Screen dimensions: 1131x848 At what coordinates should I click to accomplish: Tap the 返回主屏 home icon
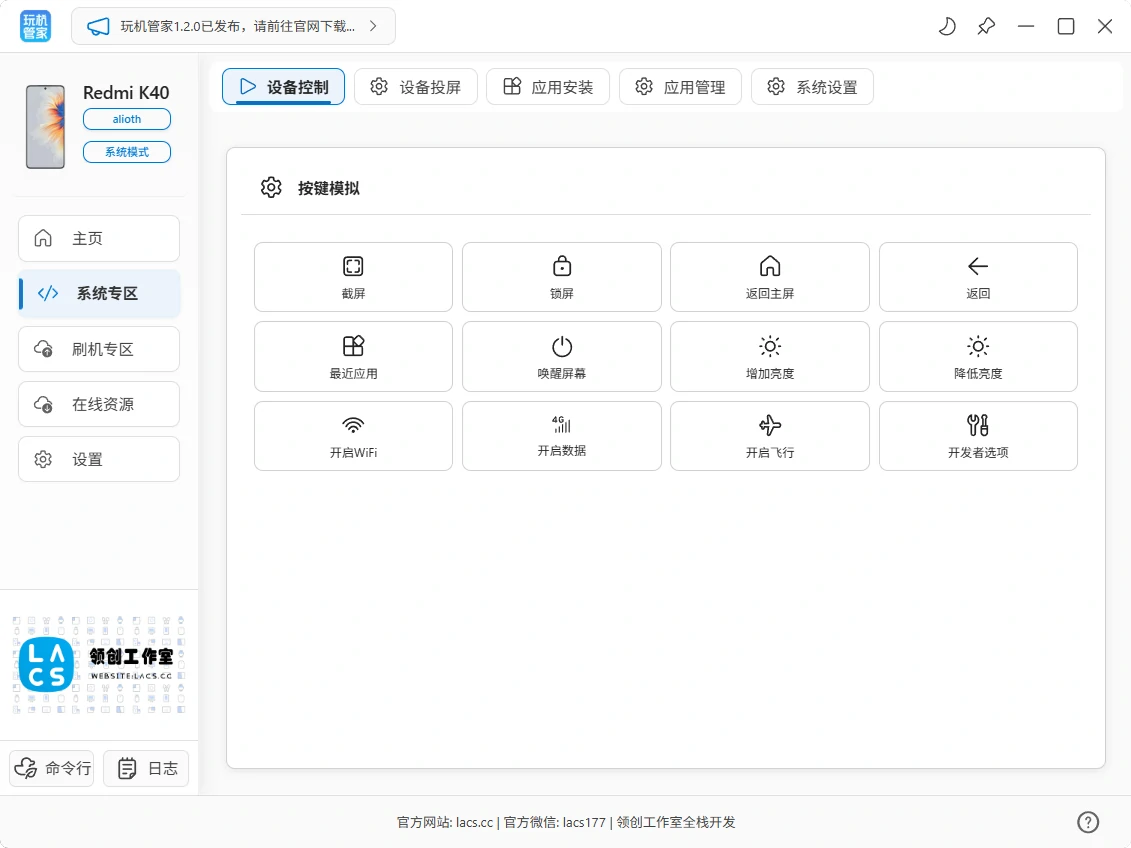tap(770, 266)
